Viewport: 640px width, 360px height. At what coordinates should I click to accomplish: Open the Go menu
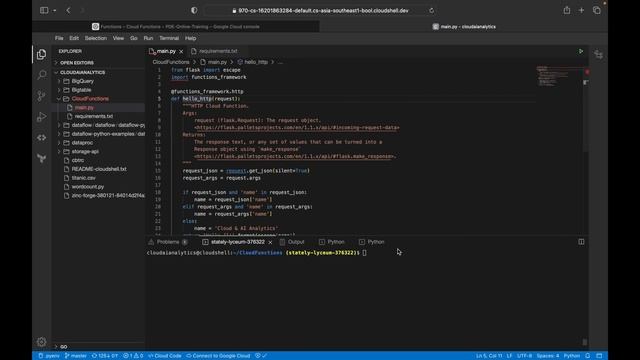tap(133, 38)
